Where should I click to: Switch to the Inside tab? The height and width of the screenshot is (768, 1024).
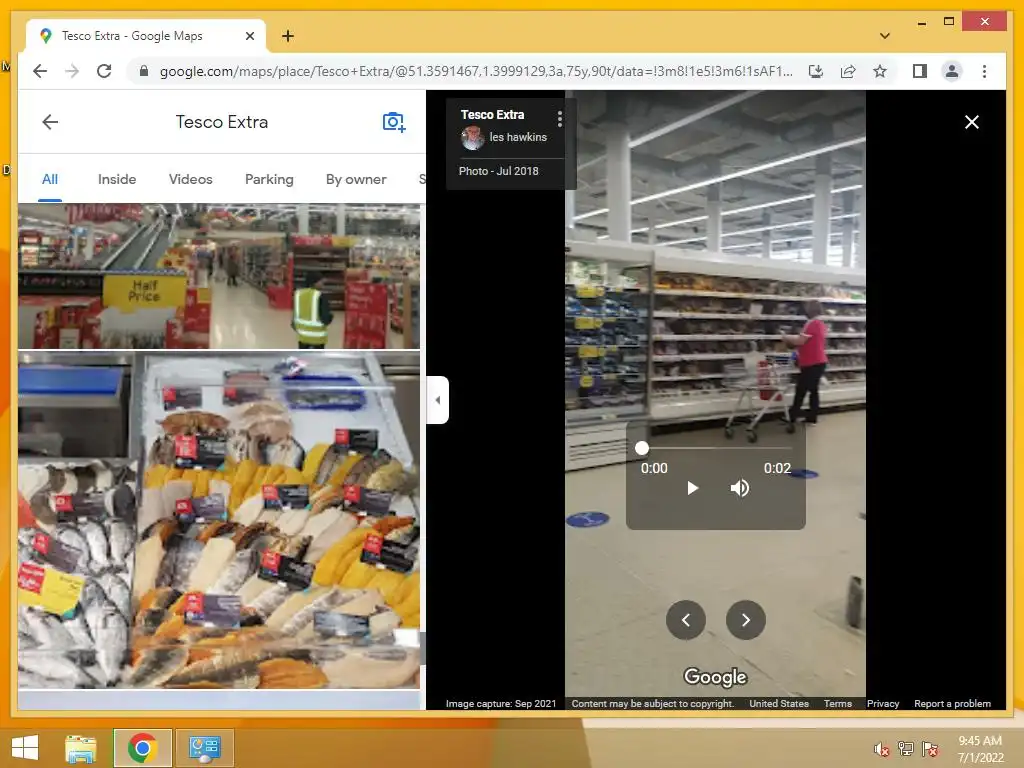click(x=117, y=180)
